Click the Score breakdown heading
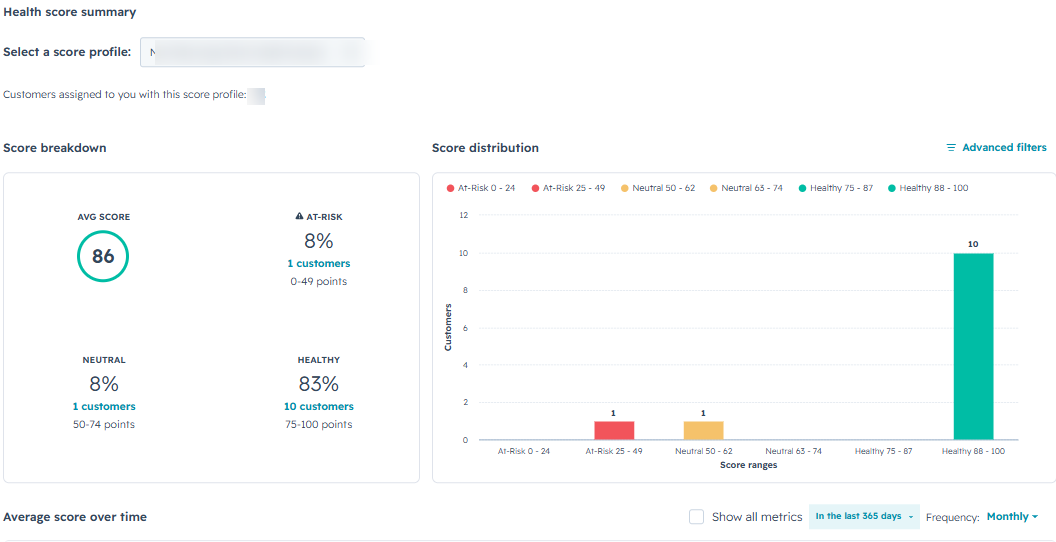This screenshot has width=1056, height=542. pos(55,147)
